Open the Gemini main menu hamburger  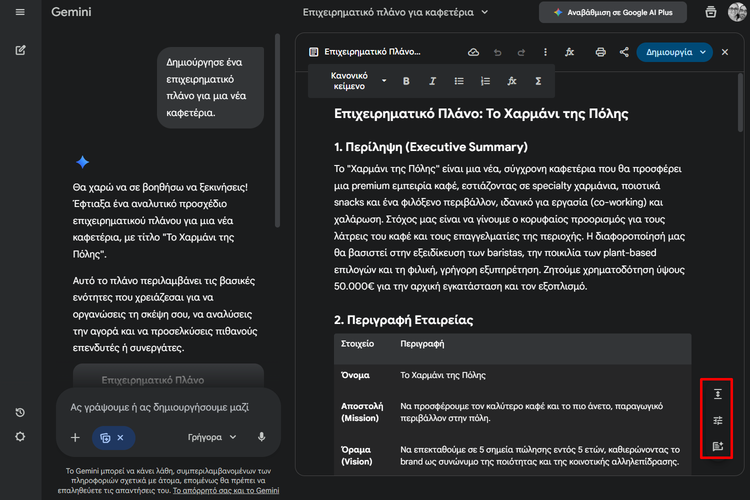pyautogui.click(x=20, y=12)
